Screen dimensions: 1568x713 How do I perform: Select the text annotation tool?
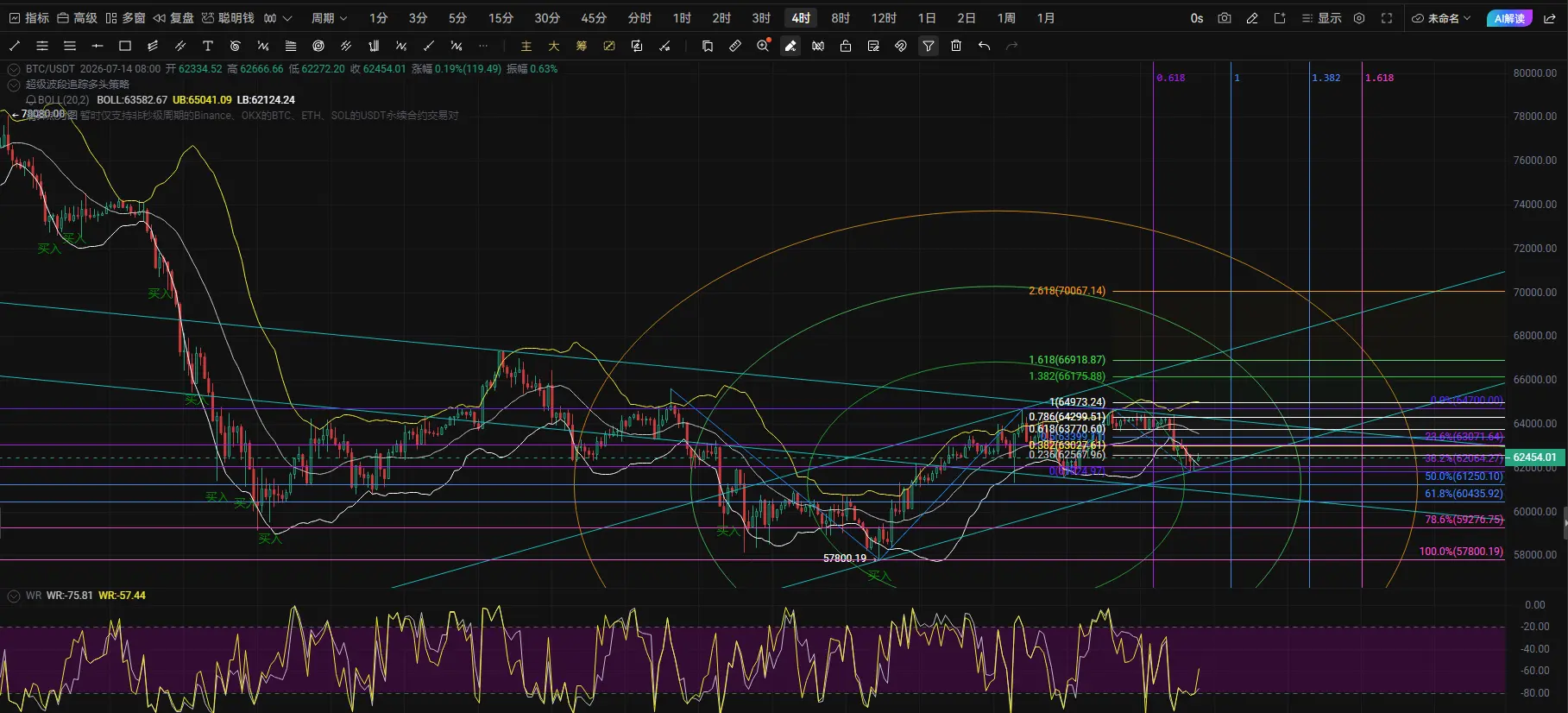[x=208, y=46]
